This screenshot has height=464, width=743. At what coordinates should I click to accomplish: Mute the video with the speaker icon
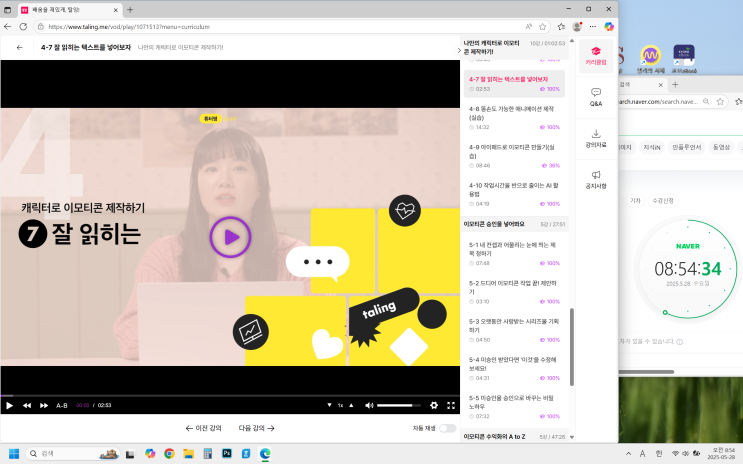[x=369, y=405]
